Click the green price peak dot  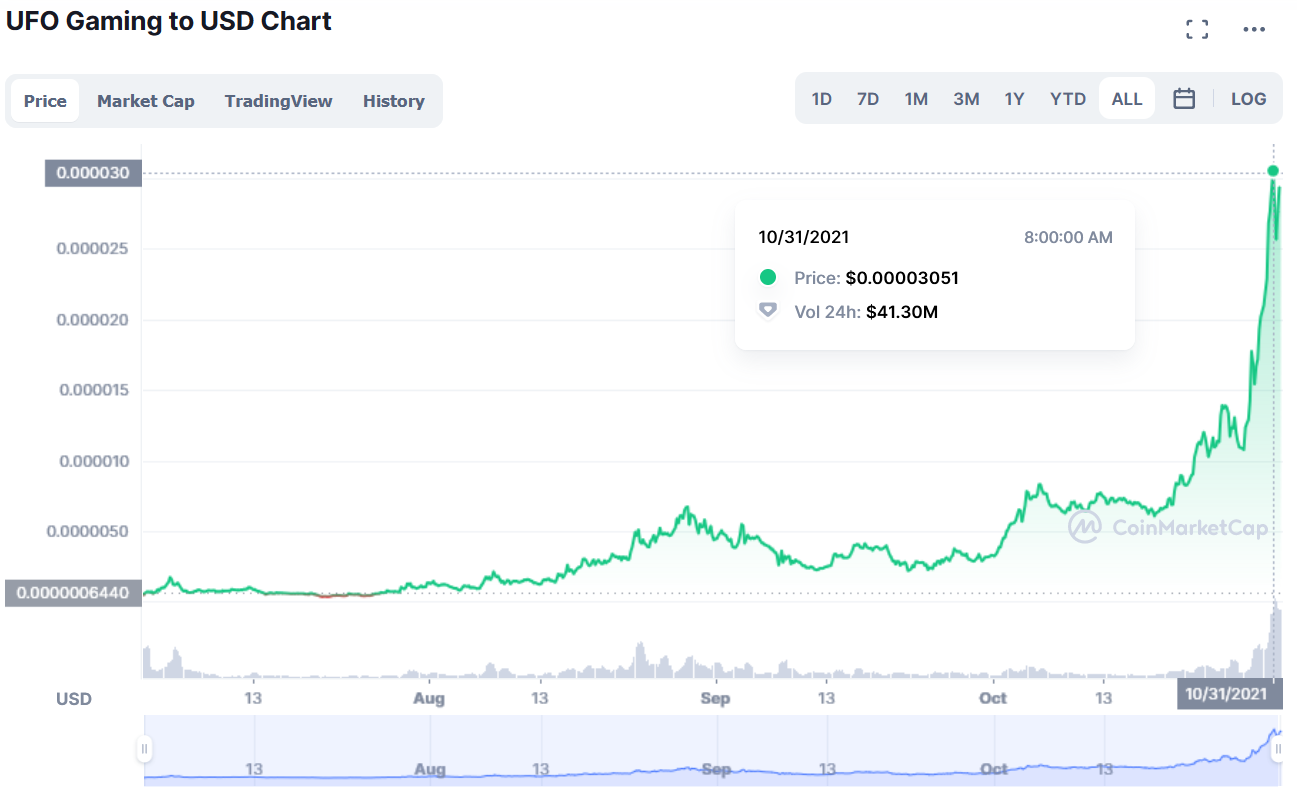1273,171
